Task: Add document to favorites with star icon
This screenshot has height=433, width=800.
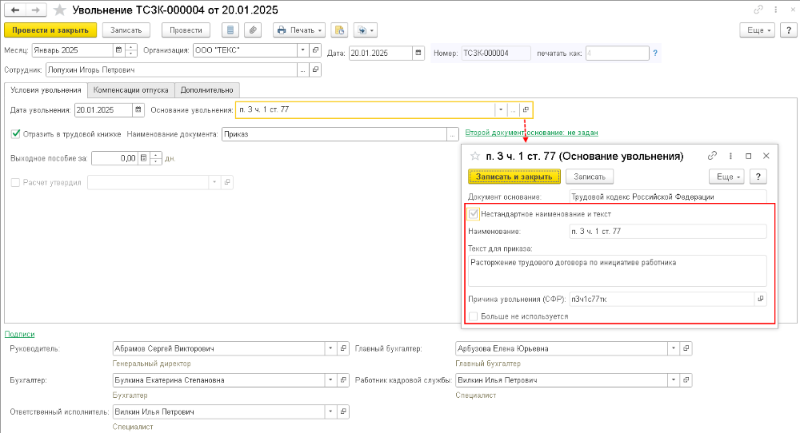Action: coord(60,10)
